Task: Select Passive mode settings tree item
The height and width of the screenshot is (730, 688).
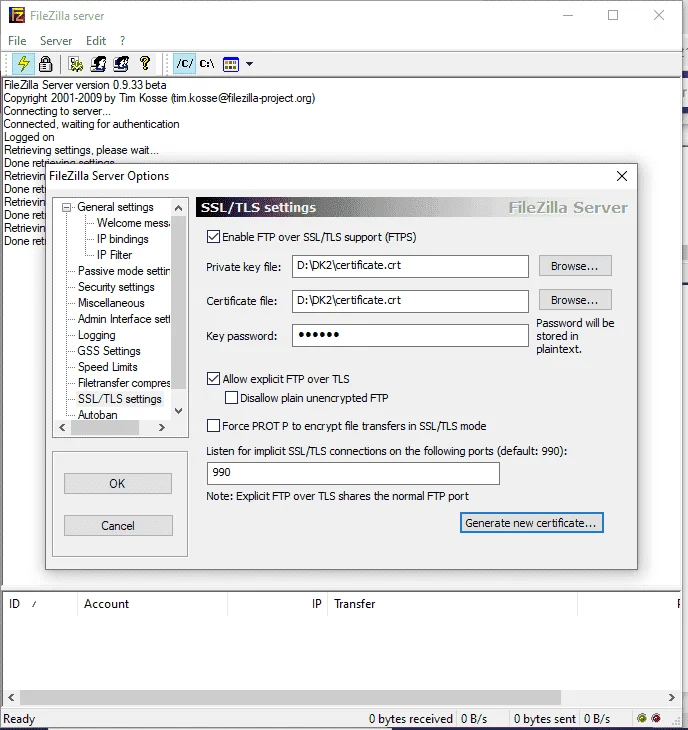Action: [x=123, y=271]
